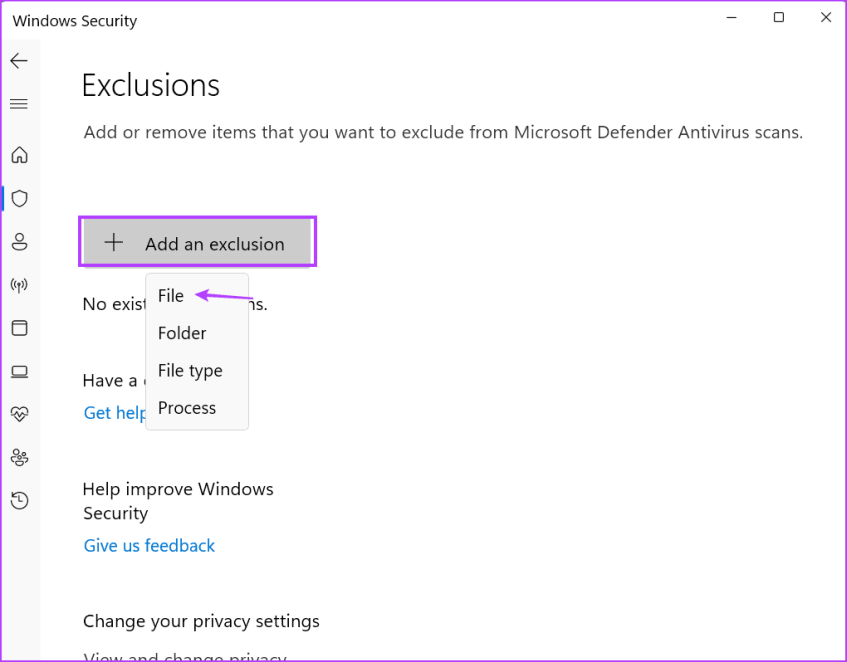Maximize the Windows Security window
847x662 pixels.
click(779, 18)
